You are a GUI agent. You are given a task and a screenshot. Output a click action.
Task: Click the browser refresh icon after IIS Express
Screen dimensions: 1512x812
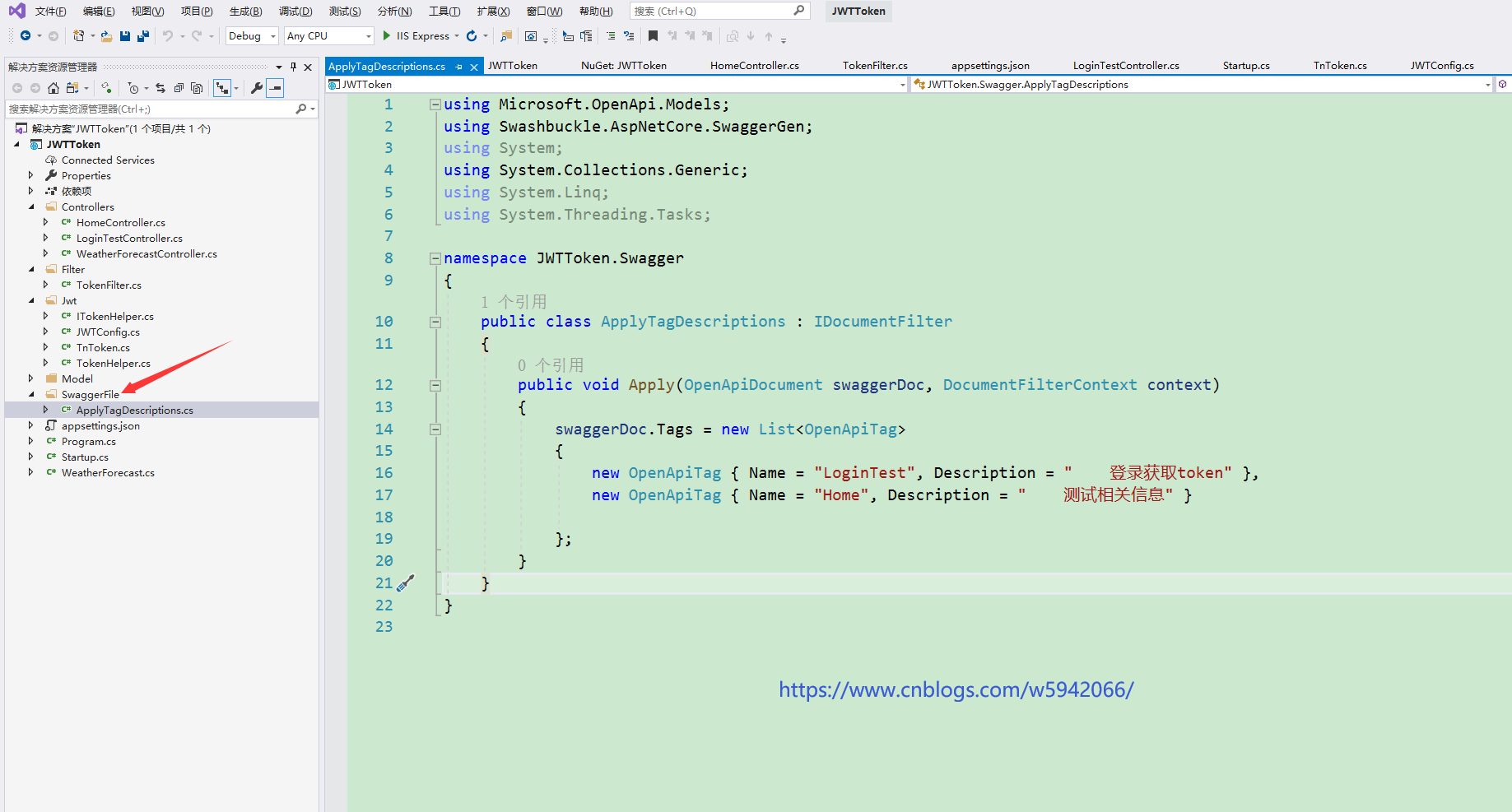click(x=472, y=36)
